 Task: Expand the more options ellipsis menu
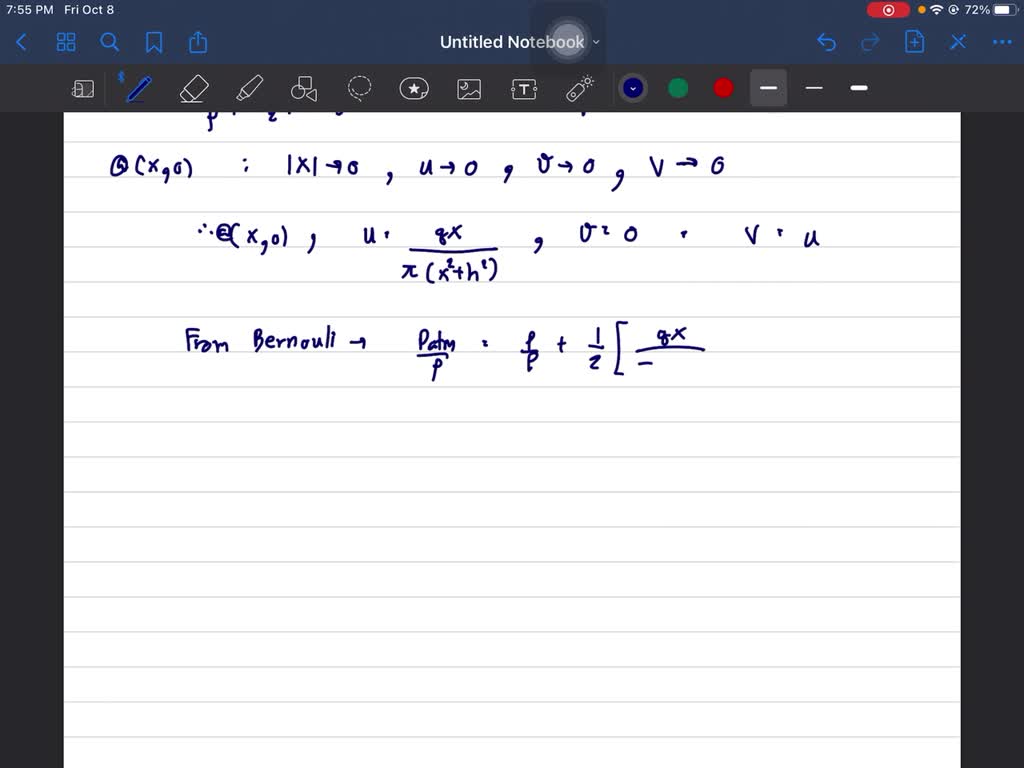click(1002, 42)
